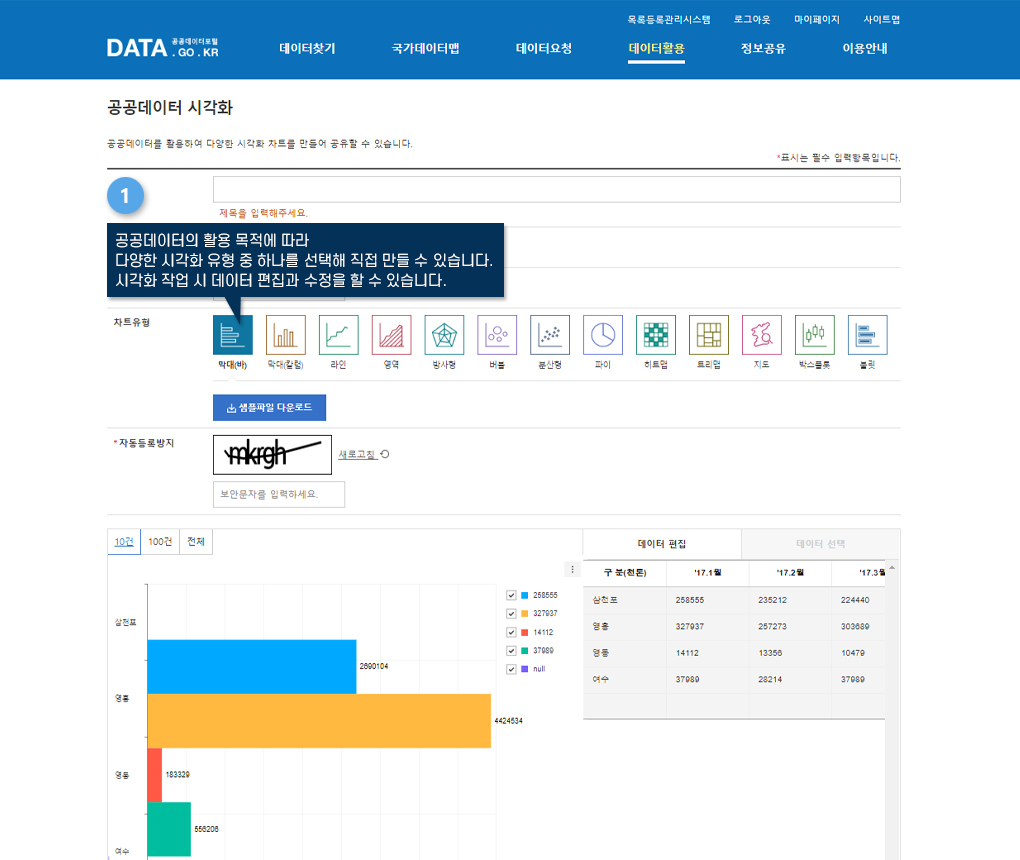Click the captcha text input field

click(x=279, y=494)
